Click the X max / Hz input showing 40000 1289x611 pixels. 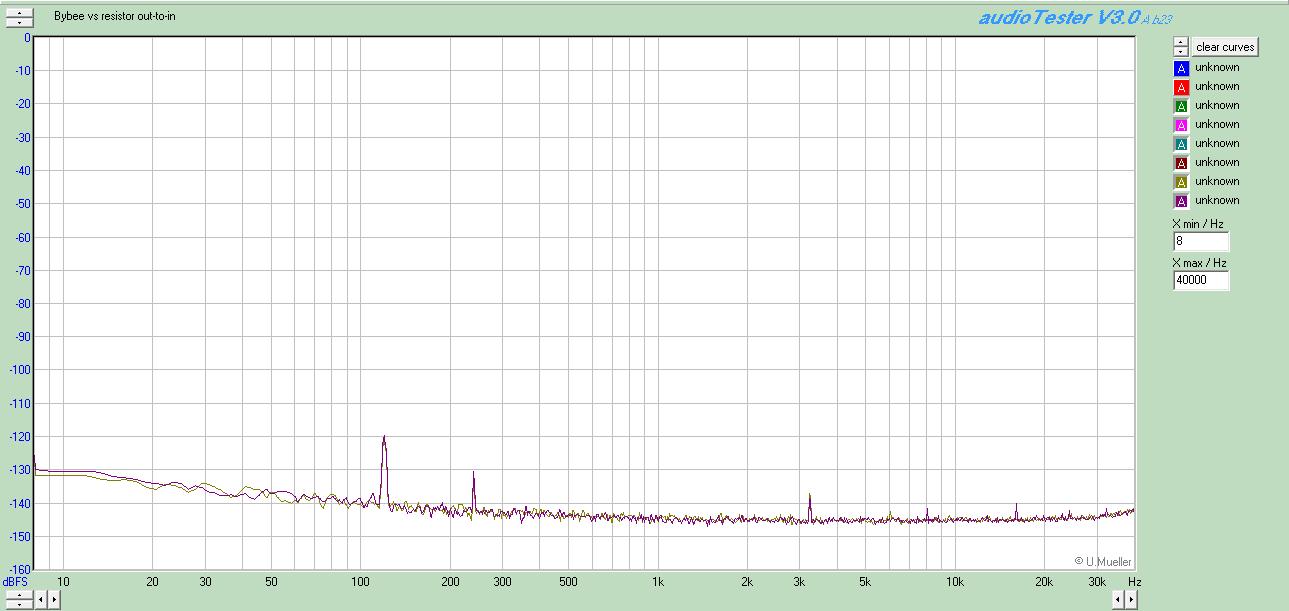1201,280
